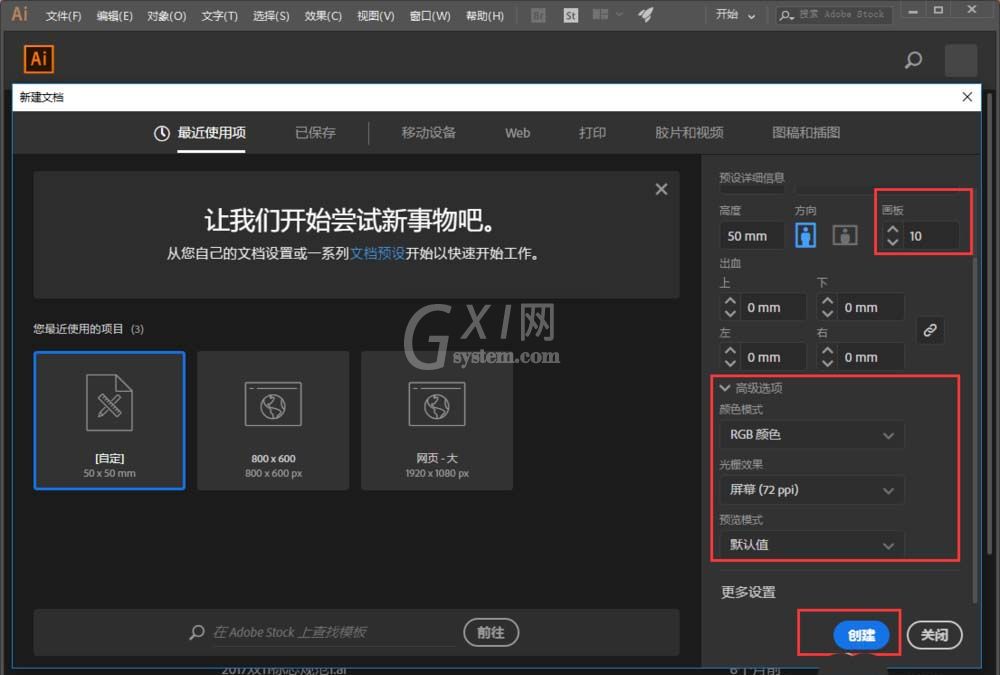This screenshot has width=1000, height=675.
Task: Open the arrange documents grid icon
Action: coord(600,14)
